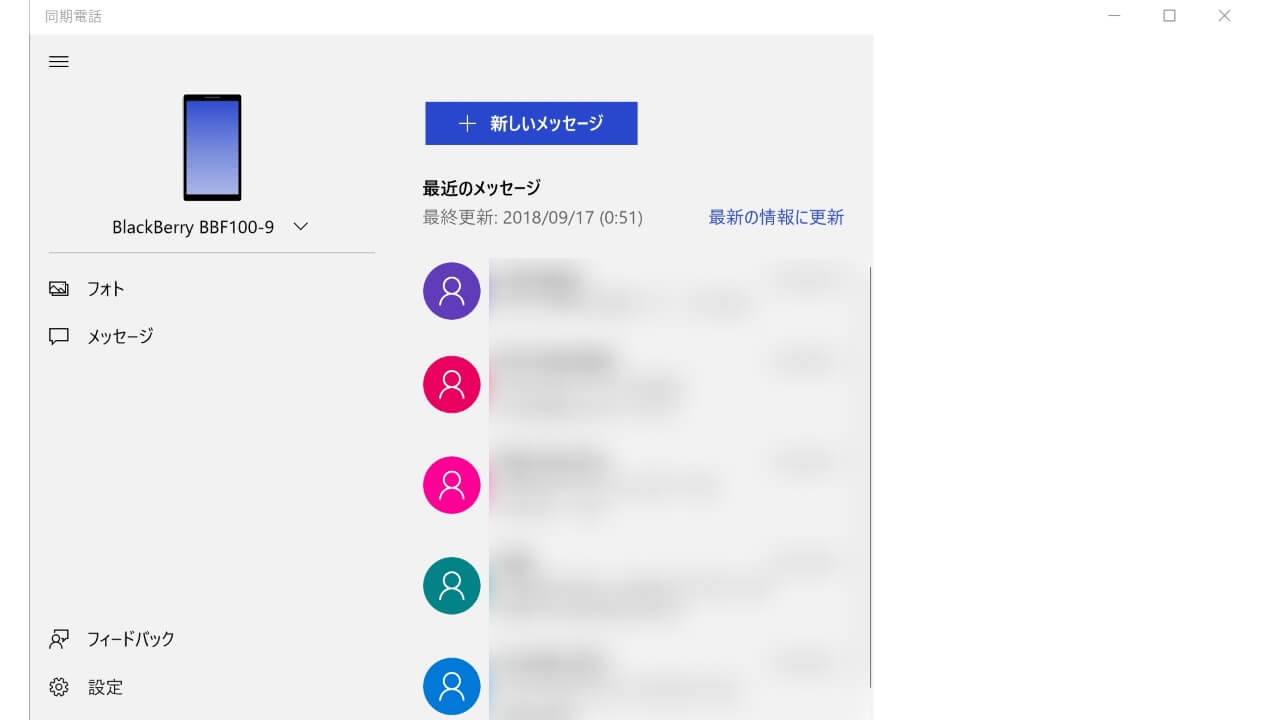Click the phone device image
Image resolution: width=1280 pixels, height=720 pixels.
tap(212, 148)
